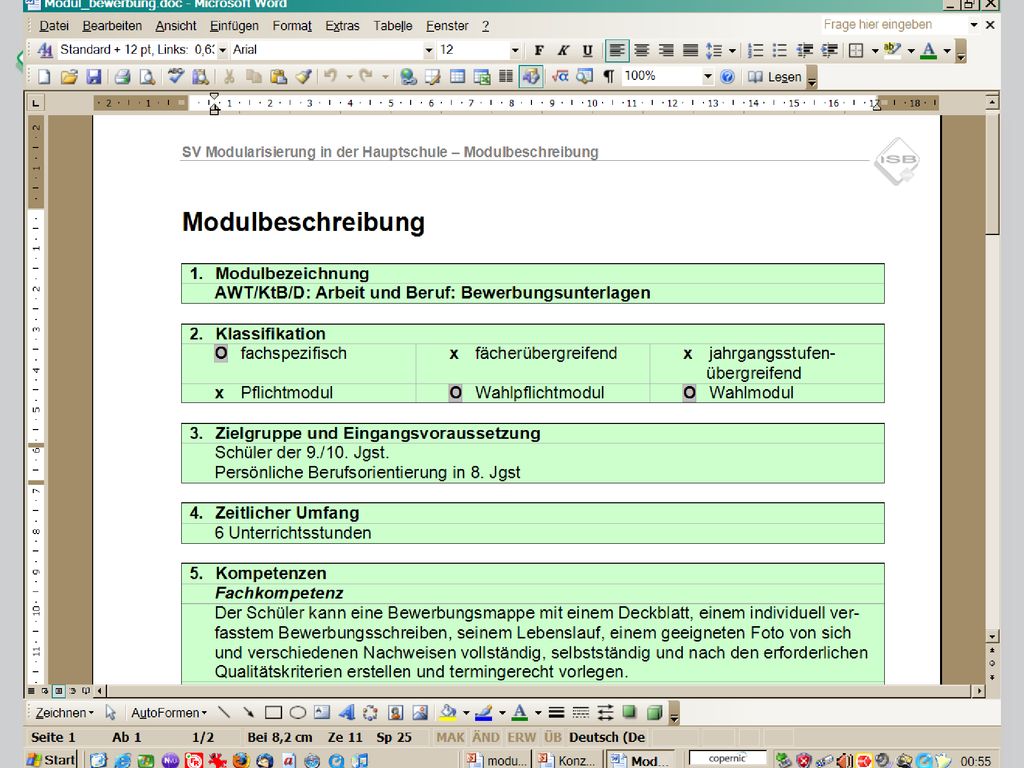Viewport: 1024px width, 768px height.
Task: Toggle the Wahlpflichtmodul checkbox
Action: [x=455, y=393]
